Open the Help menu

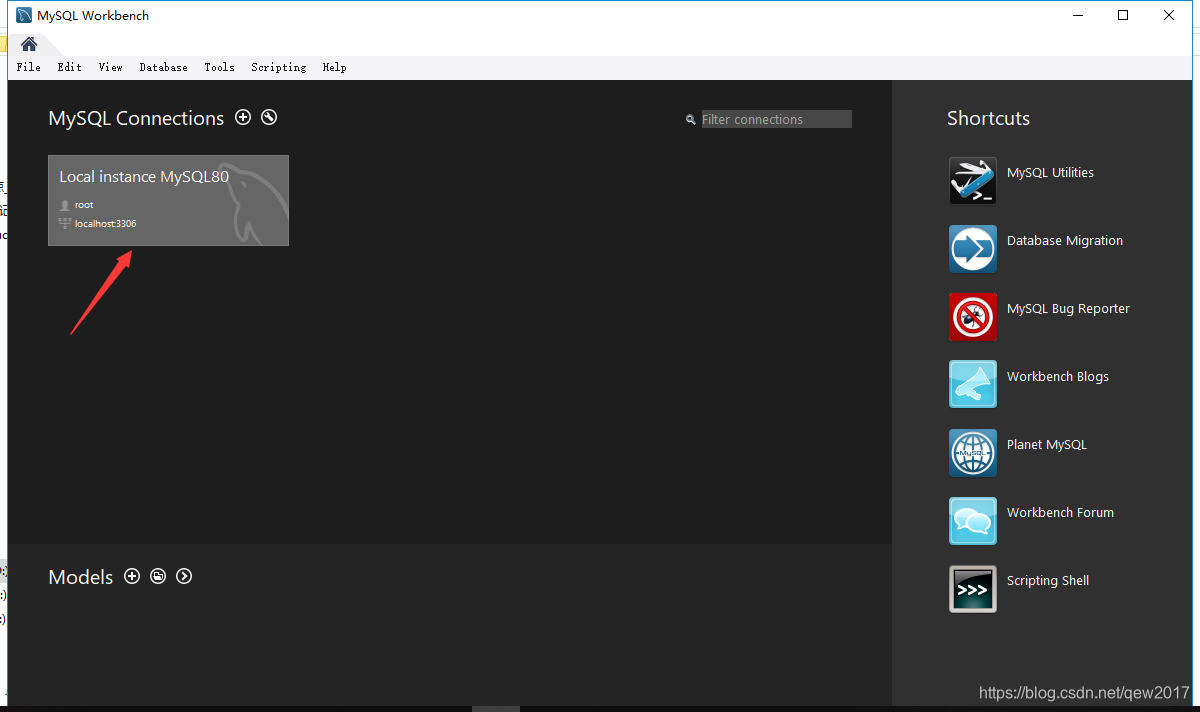[x=334, y=67]
